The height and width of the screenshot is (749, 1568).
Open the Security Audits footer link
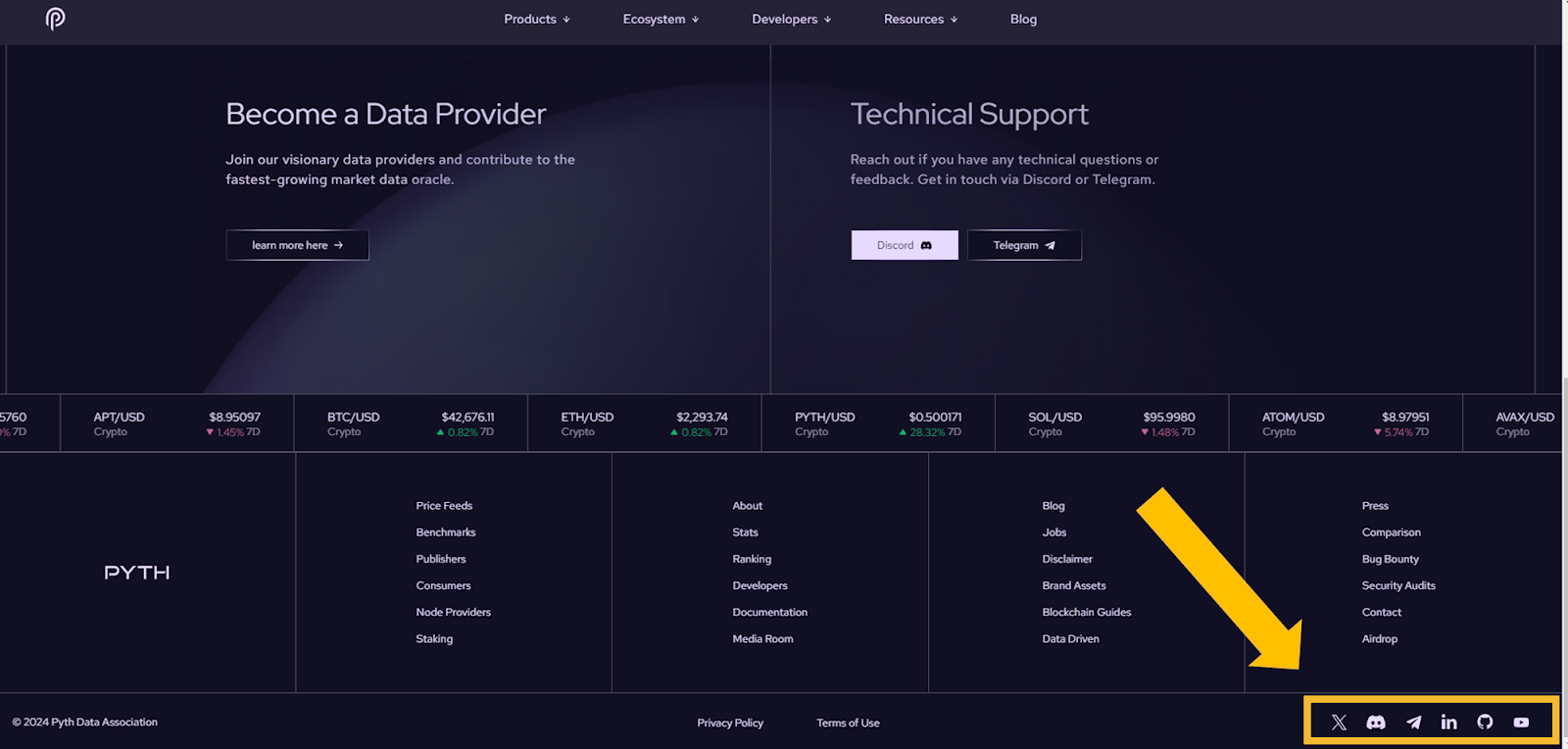click(1398, 585)
